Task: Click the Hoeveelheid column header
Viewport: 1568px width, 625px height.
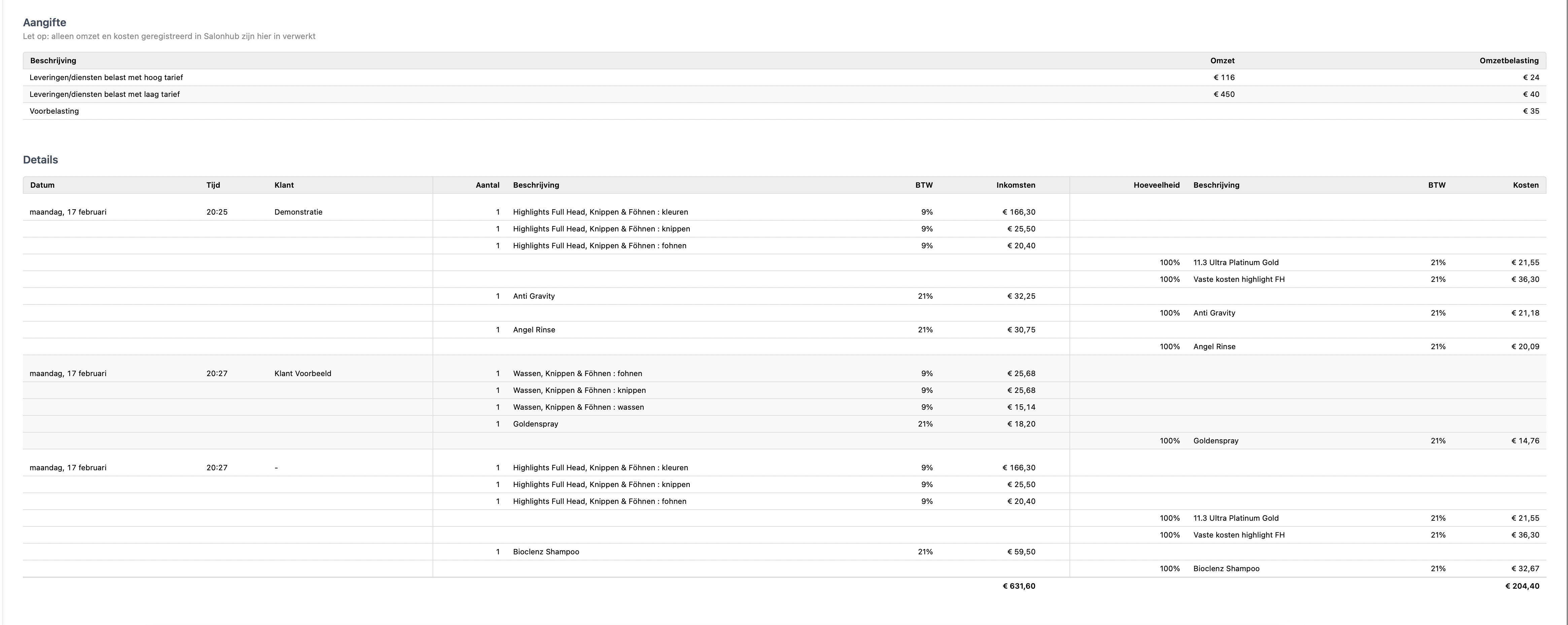Action: click(1156, 185)
